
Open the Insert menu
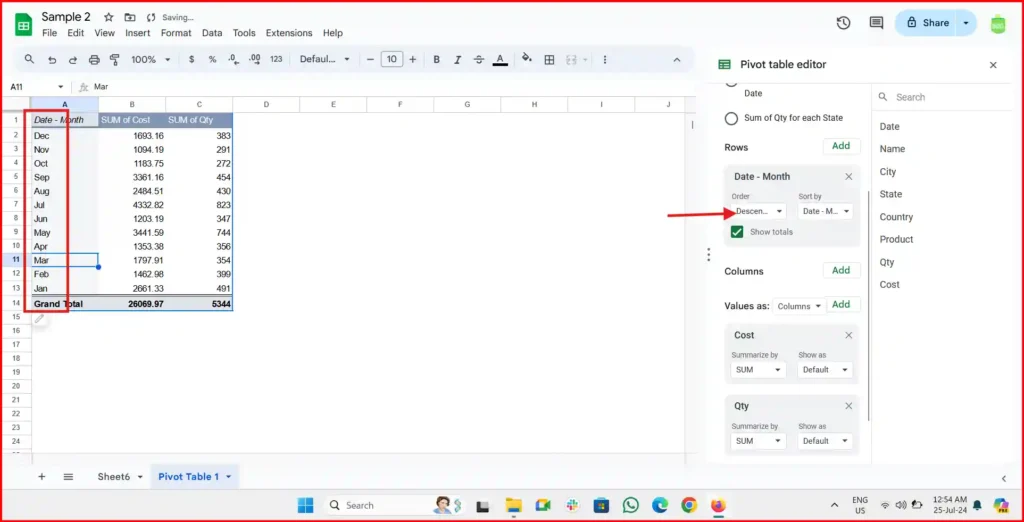138,33
